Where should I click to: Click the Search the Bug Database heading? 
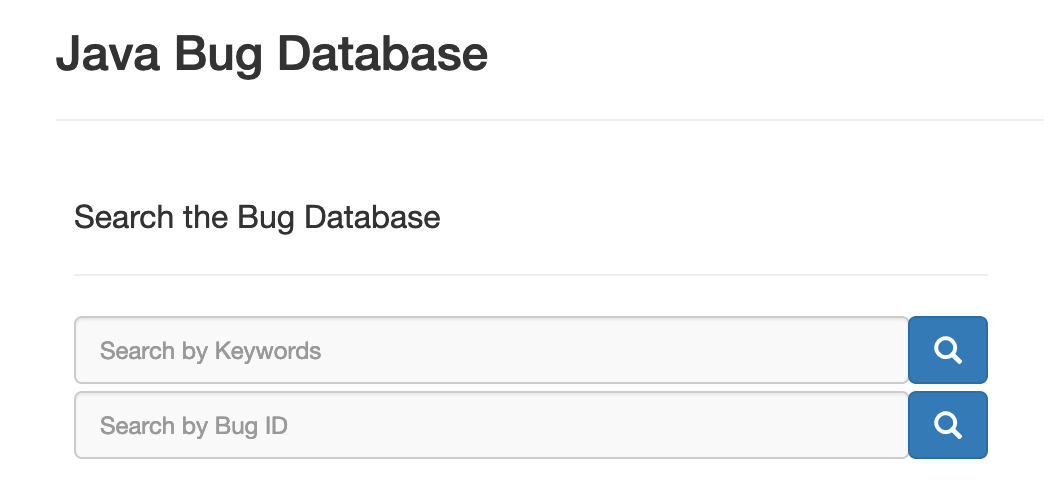tap(257, 218)
